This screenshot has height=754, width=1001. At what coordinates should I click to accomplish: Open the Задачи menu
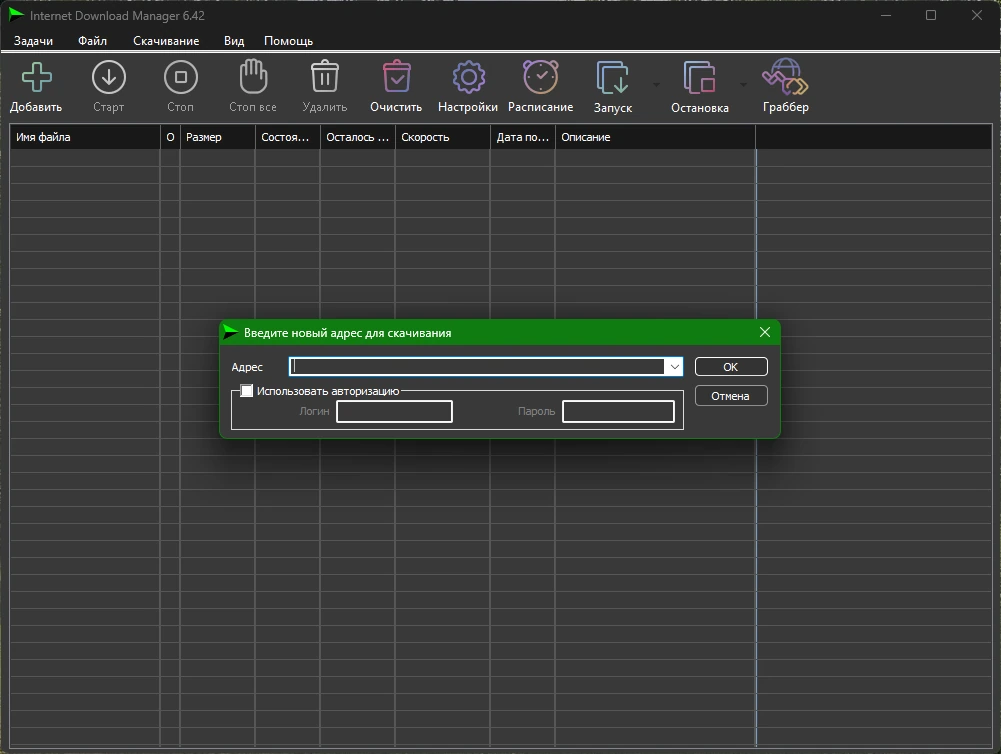click(x=33, y=41)
